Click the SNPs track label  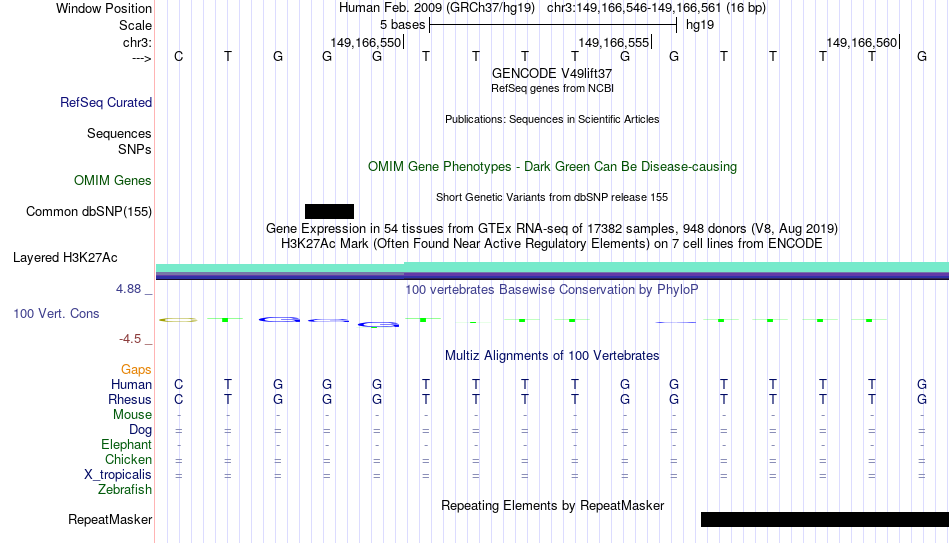[135, 149]
